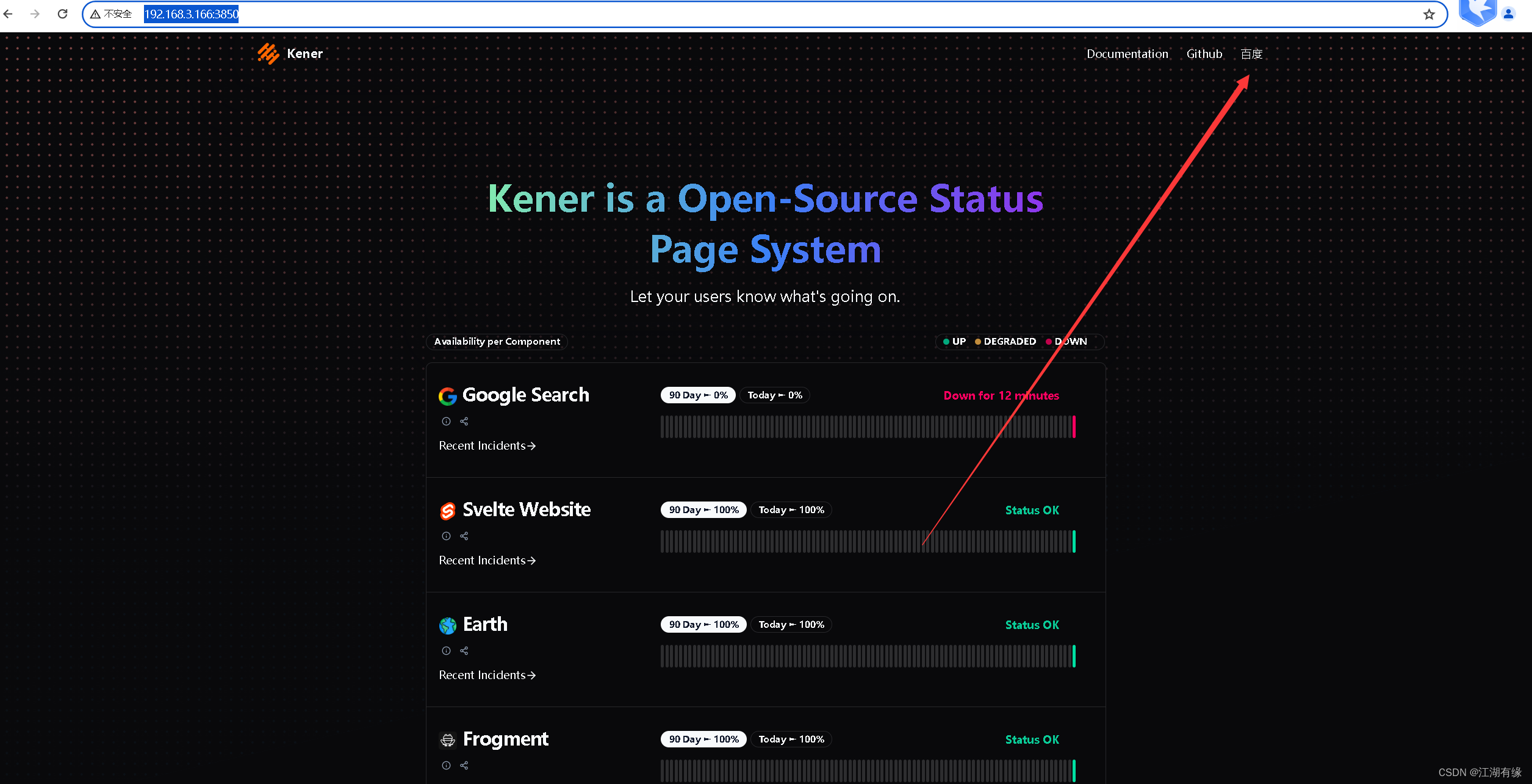The height and width of the screenshot is (784, 1532).
Task: Click share icon under Frogment monitor
Action: (464, 766)
